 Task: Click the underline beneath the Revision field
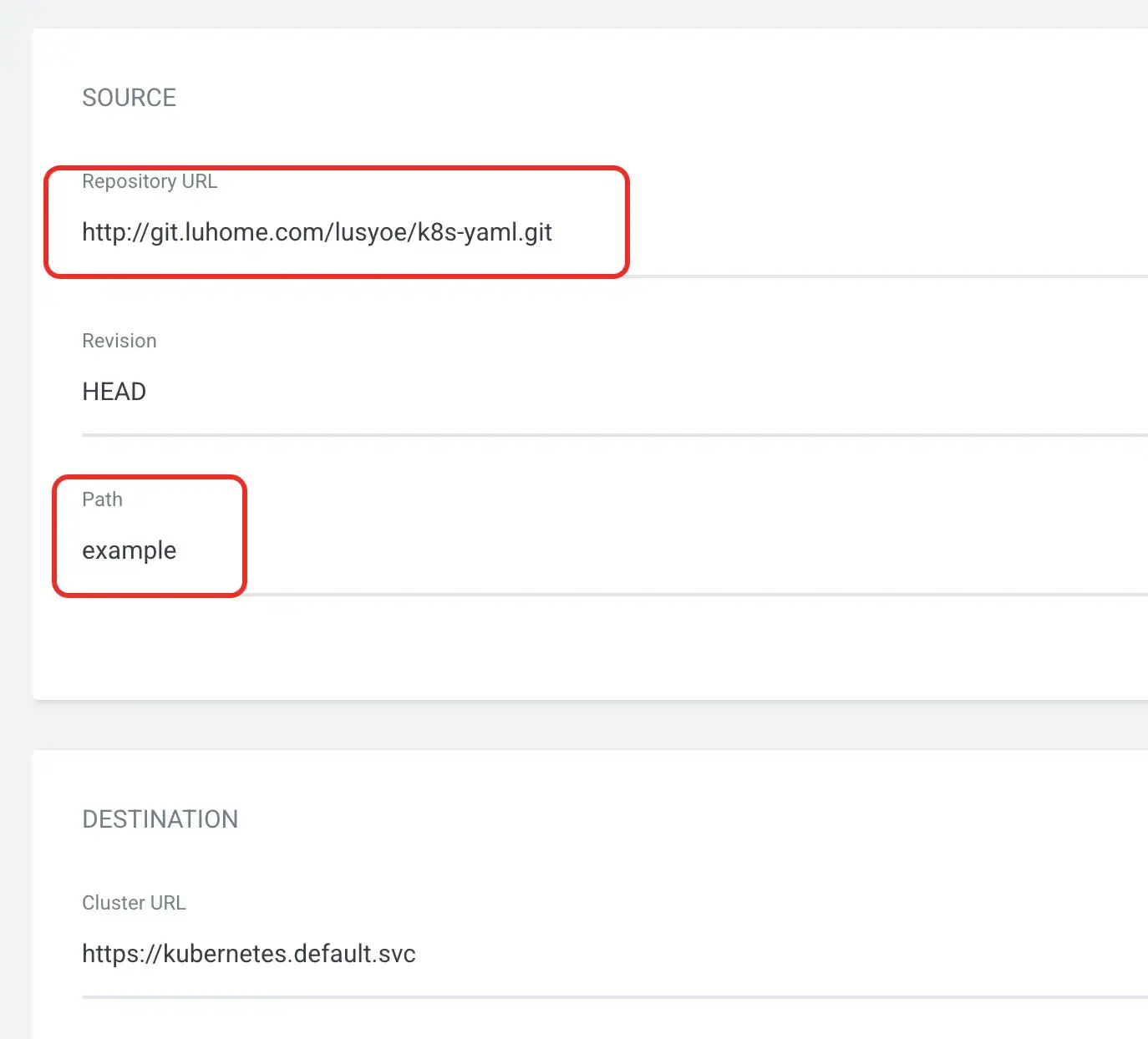(x=585, y=435)
